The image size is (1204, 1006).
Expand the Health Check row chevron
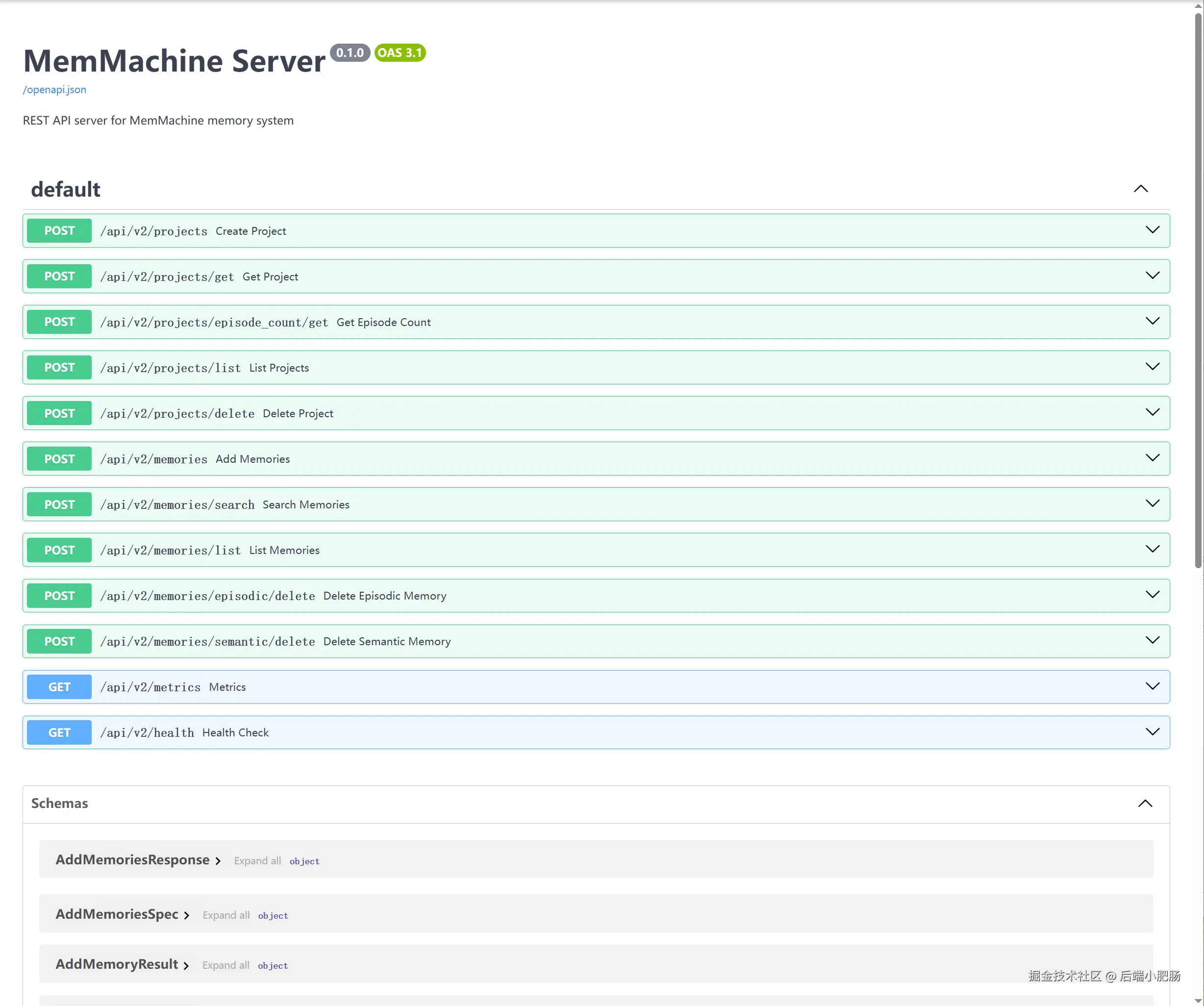[x=1152, y=732]
